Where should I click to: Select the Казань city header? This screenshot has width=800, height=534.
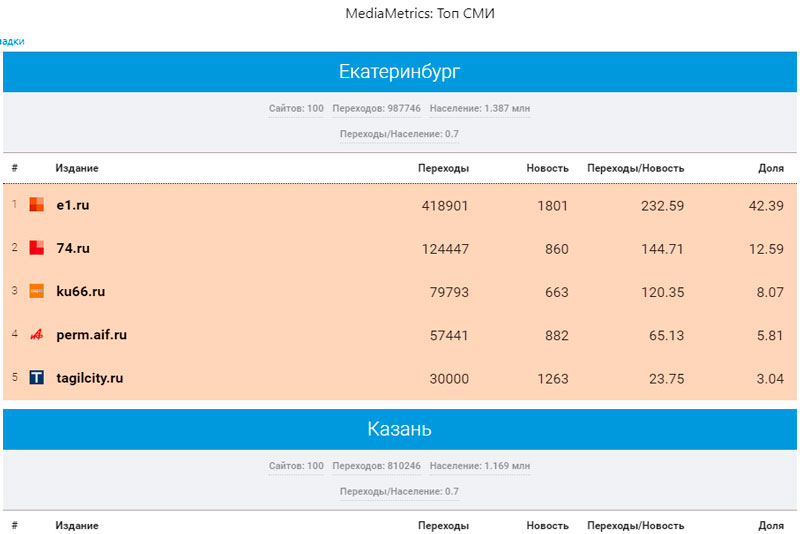pyautogui.click(x=399, y=430)
